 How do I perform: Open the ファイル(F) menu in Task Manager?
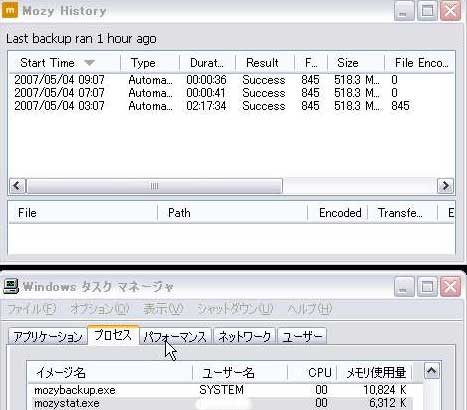(x=32, y=309)
